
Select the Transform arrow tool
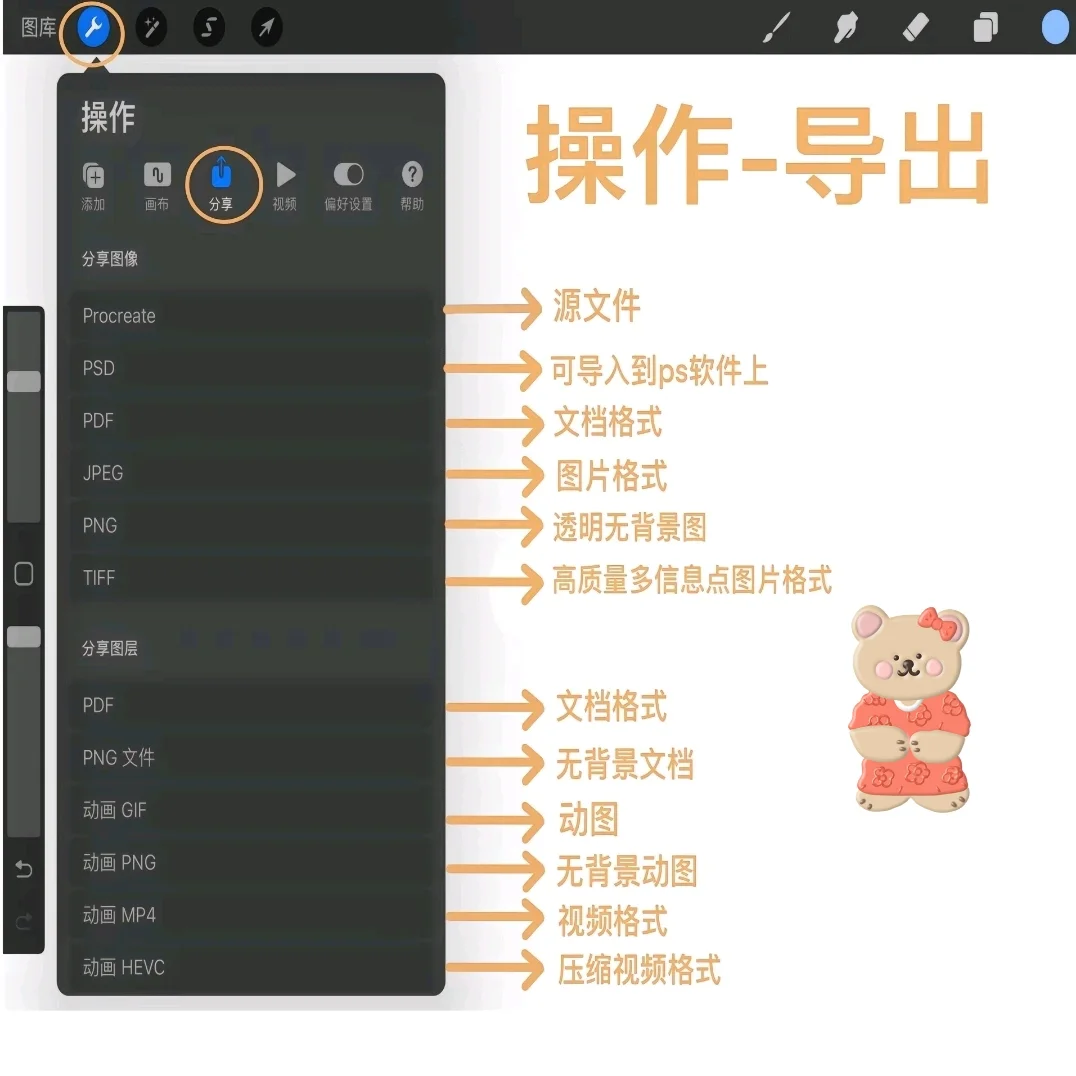(x=265, y=27)
